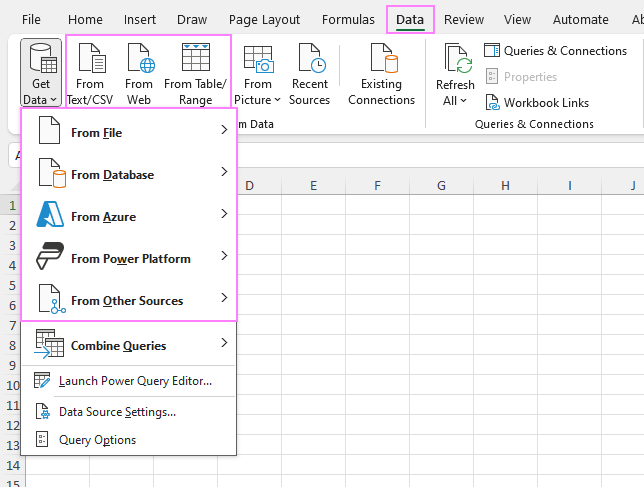Select the From Web icon
The image size is (644, 487).
pos(139,60)
